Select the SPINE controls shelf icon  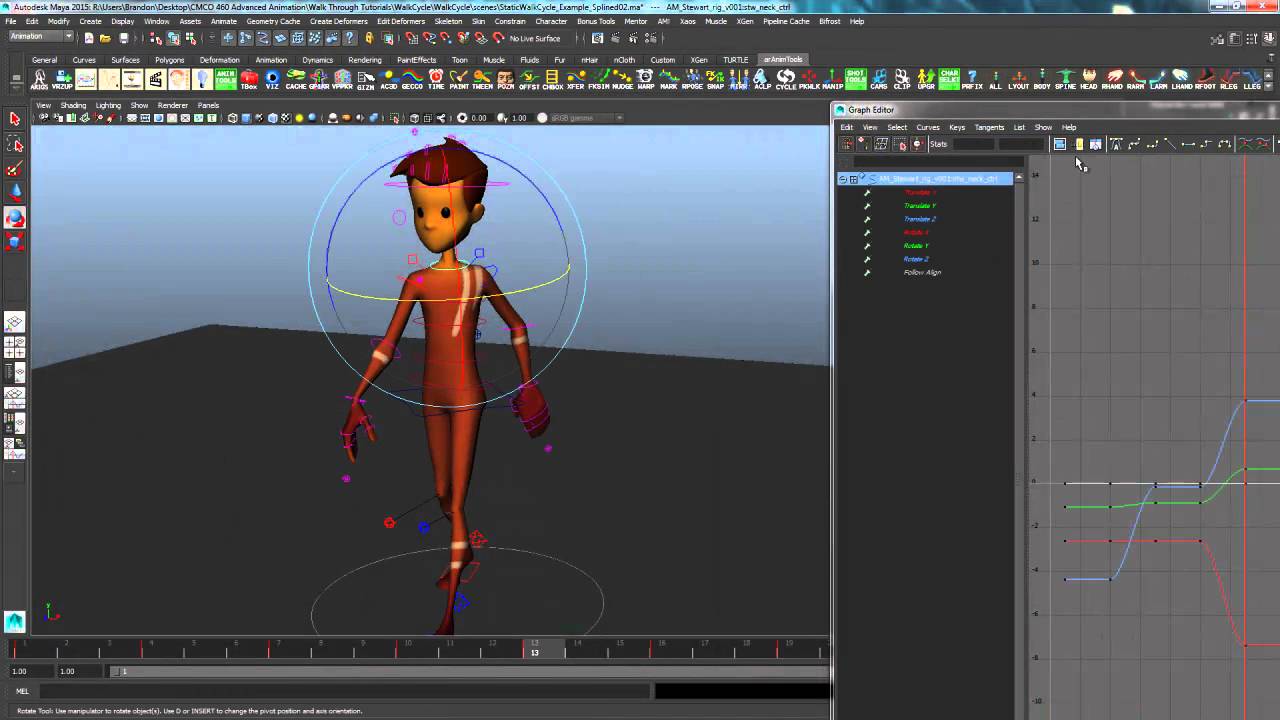[1065, 80]
